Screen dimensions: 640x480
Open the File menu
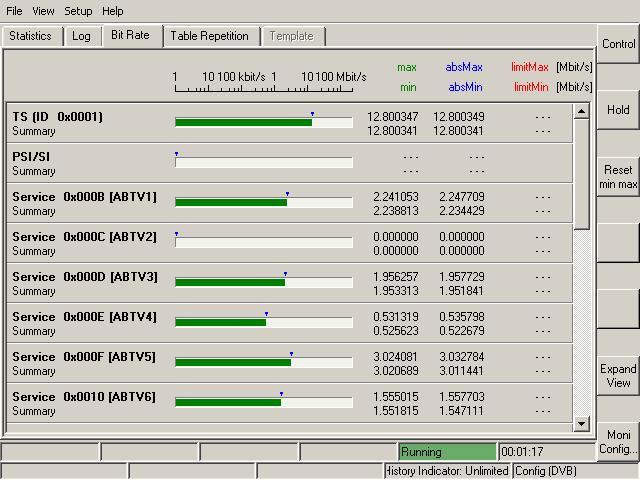(15, 11)
